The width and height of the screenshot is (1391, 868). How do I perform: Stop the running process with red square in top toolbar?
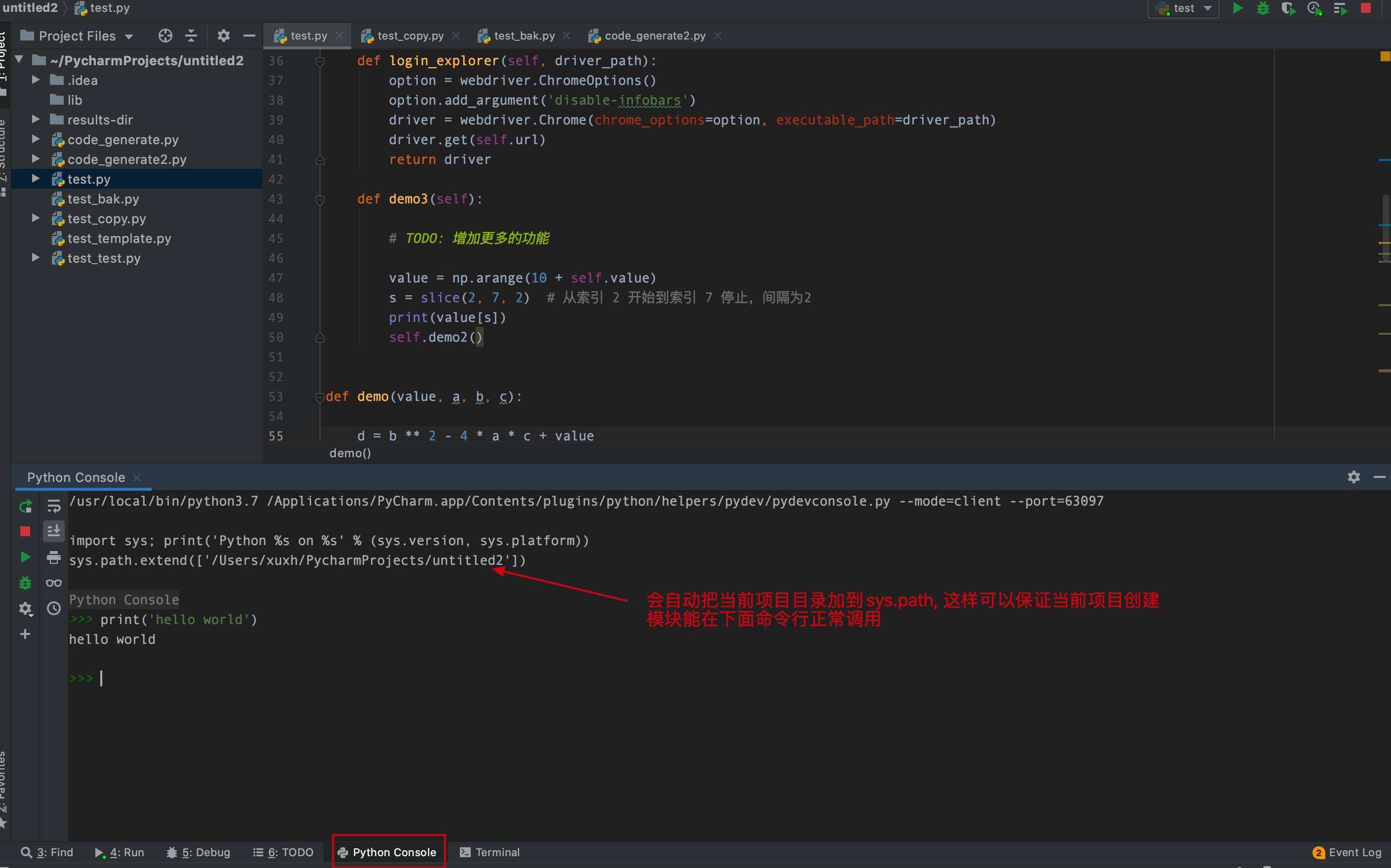click(1366, 8)
